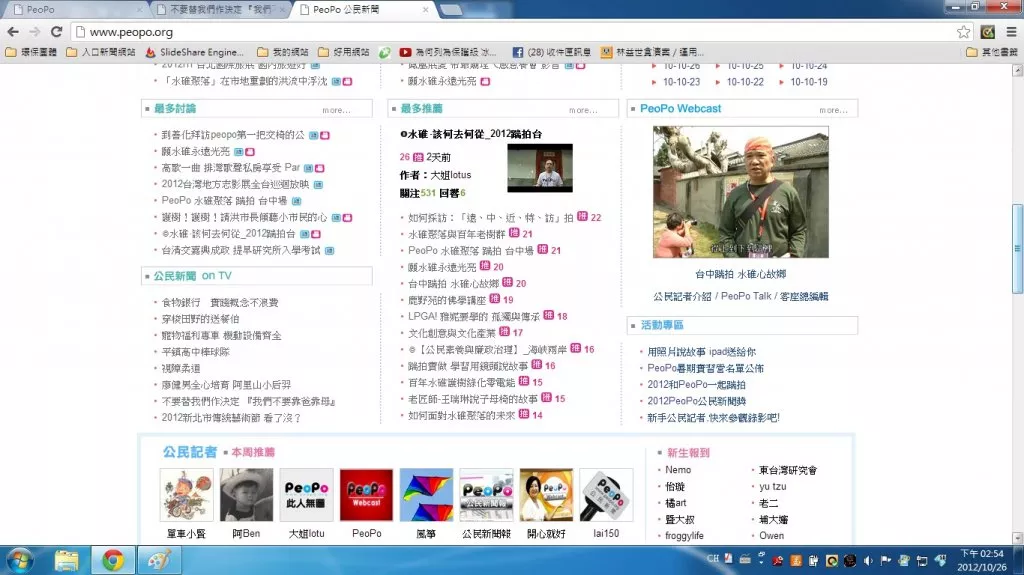Click the extension icon next to the star
This screenshot has width=1024, height=575.
(987, 32)
